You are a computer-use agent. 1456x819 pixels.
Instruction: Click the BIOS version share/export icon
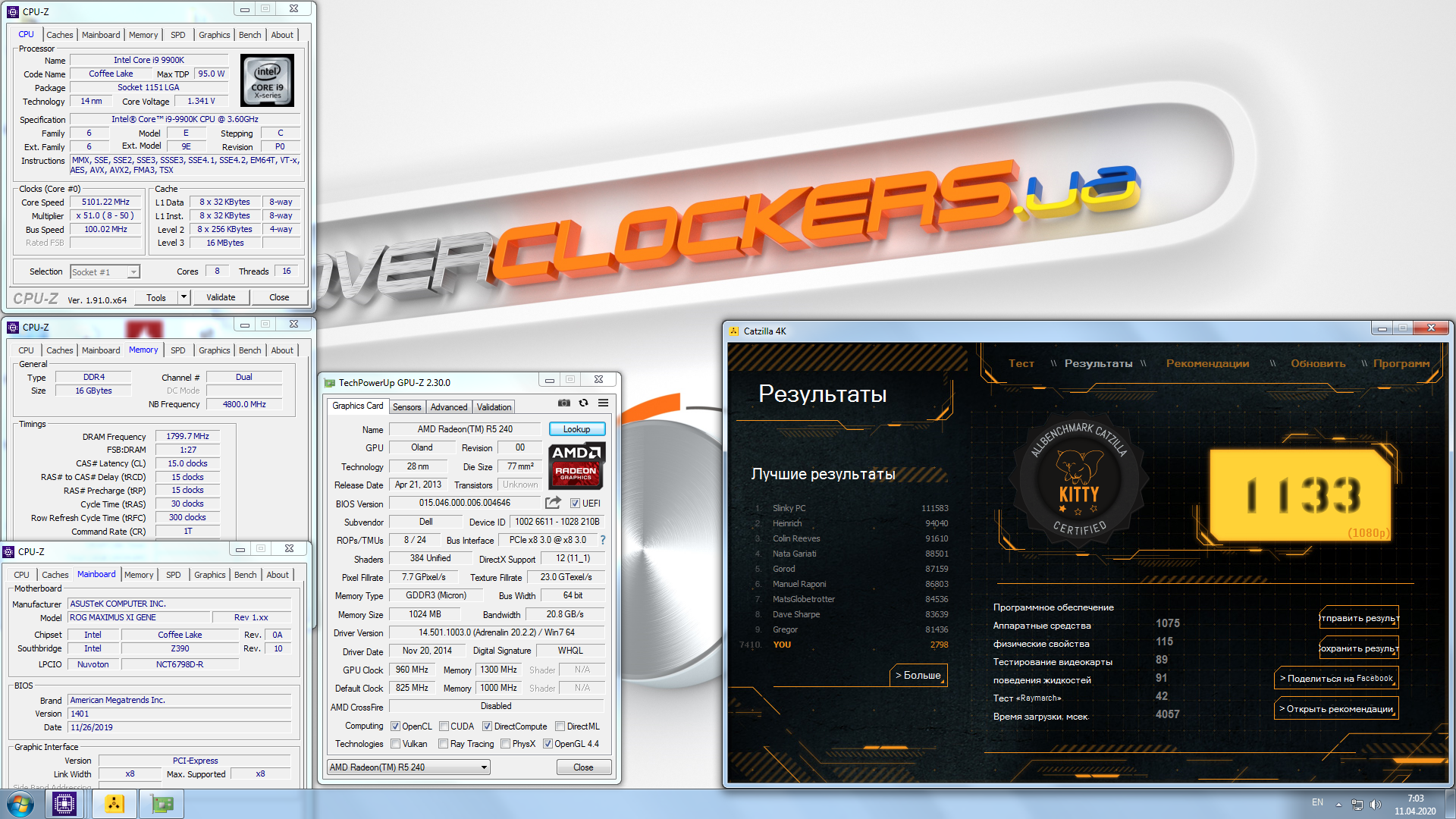pyautogui.click(x=554, y=503)
